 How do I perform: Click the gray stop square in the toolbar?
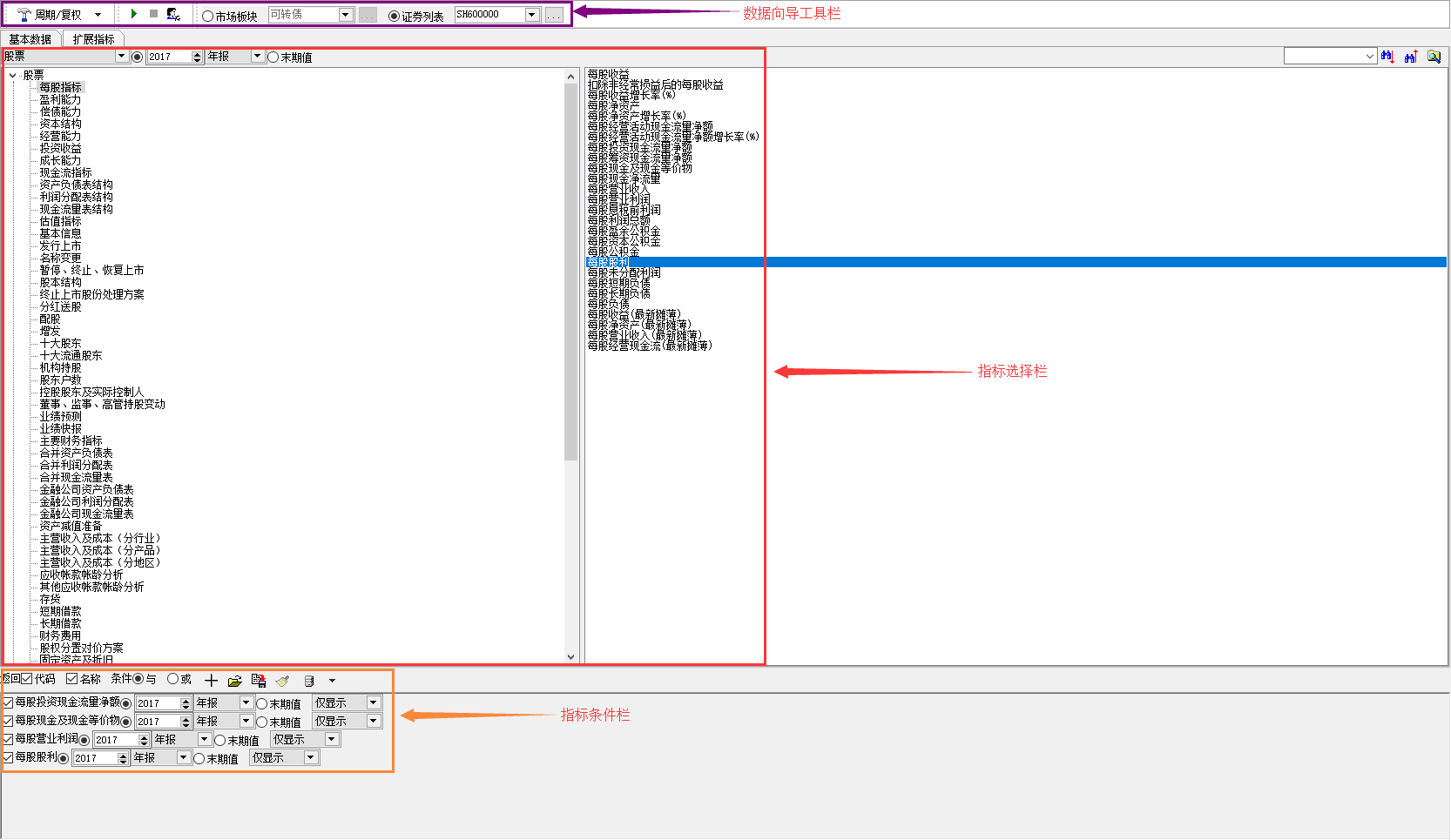[153, 14]
